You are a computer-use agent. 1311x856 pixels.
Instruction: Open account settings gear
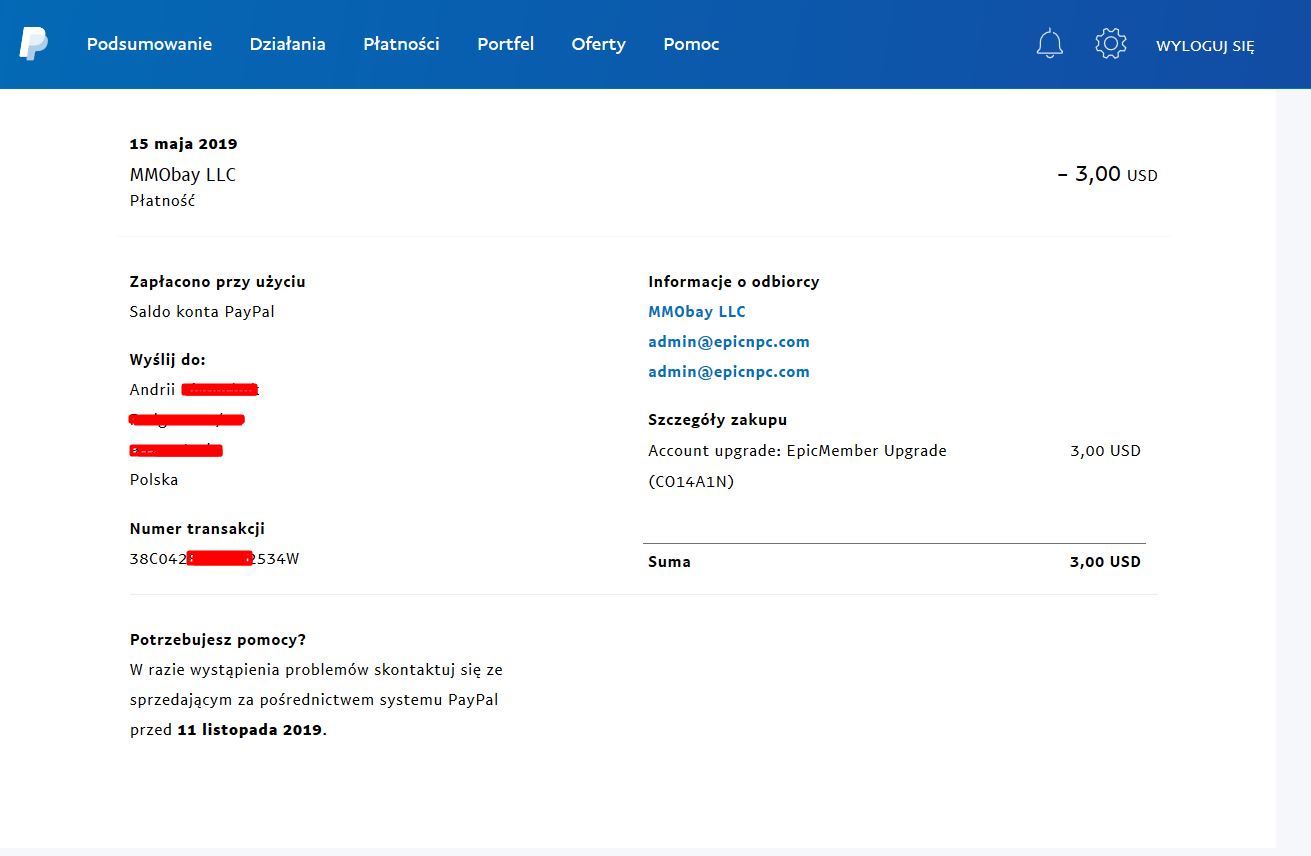point(1111,44)
